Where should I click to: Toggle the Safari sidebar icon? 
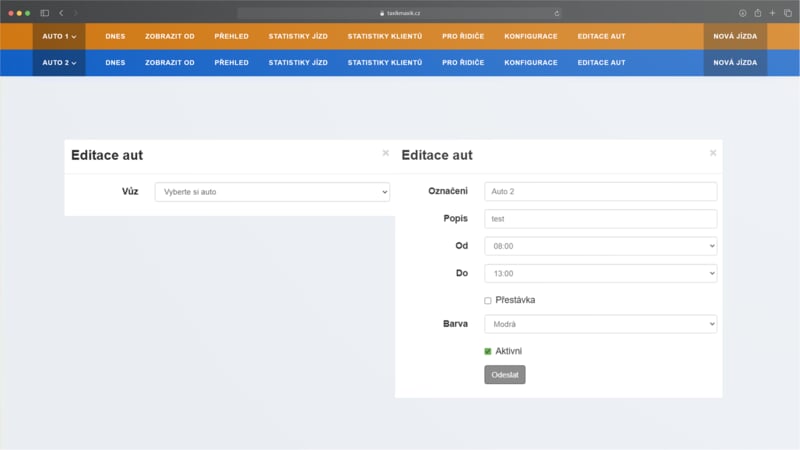pos(44,13)
